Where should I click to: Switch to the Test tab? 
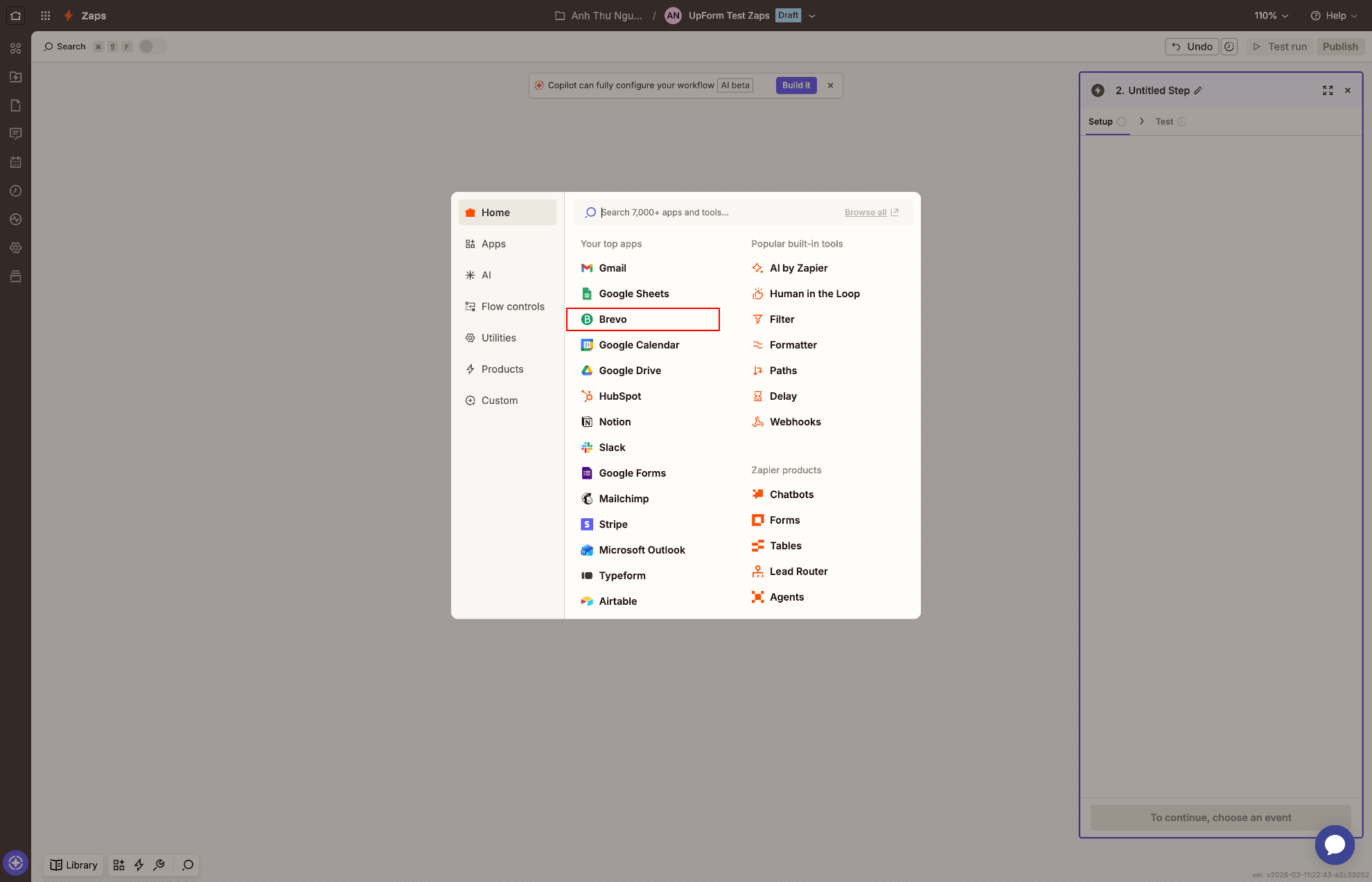(x=1170, y=121)
